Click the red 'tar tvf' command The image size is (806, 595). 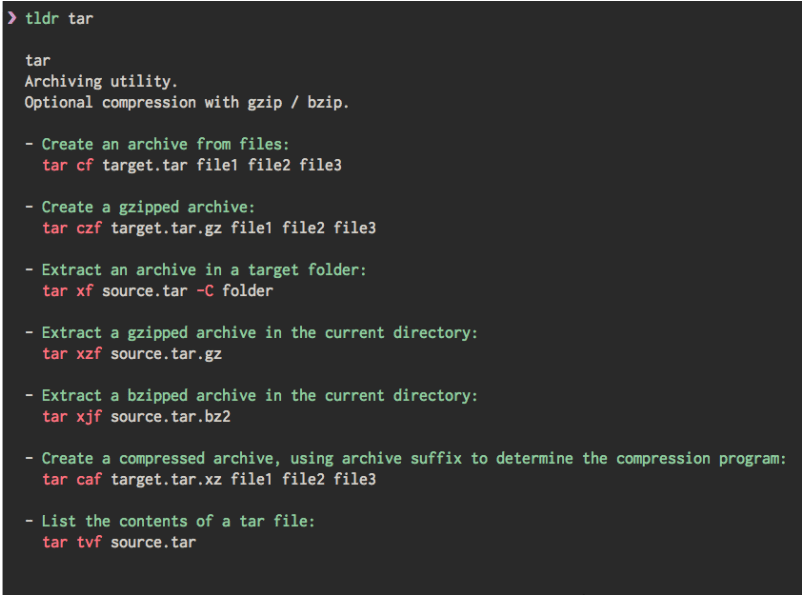tap(72, 543)
